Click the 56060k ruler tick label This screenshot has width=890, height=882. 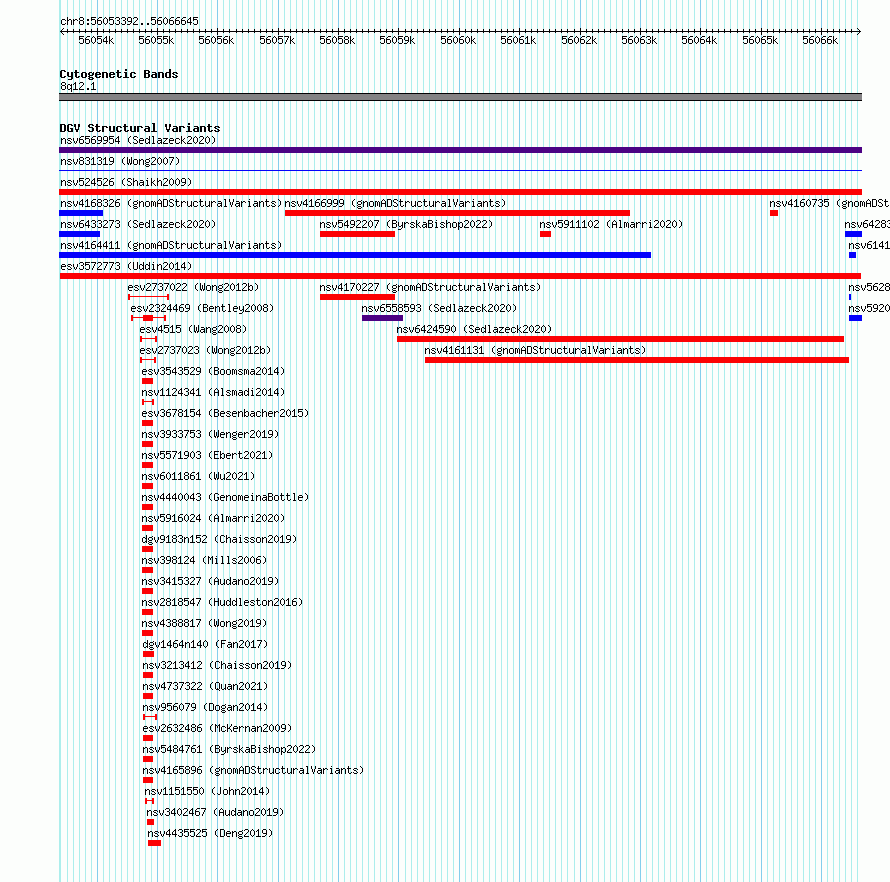[458, 40]
